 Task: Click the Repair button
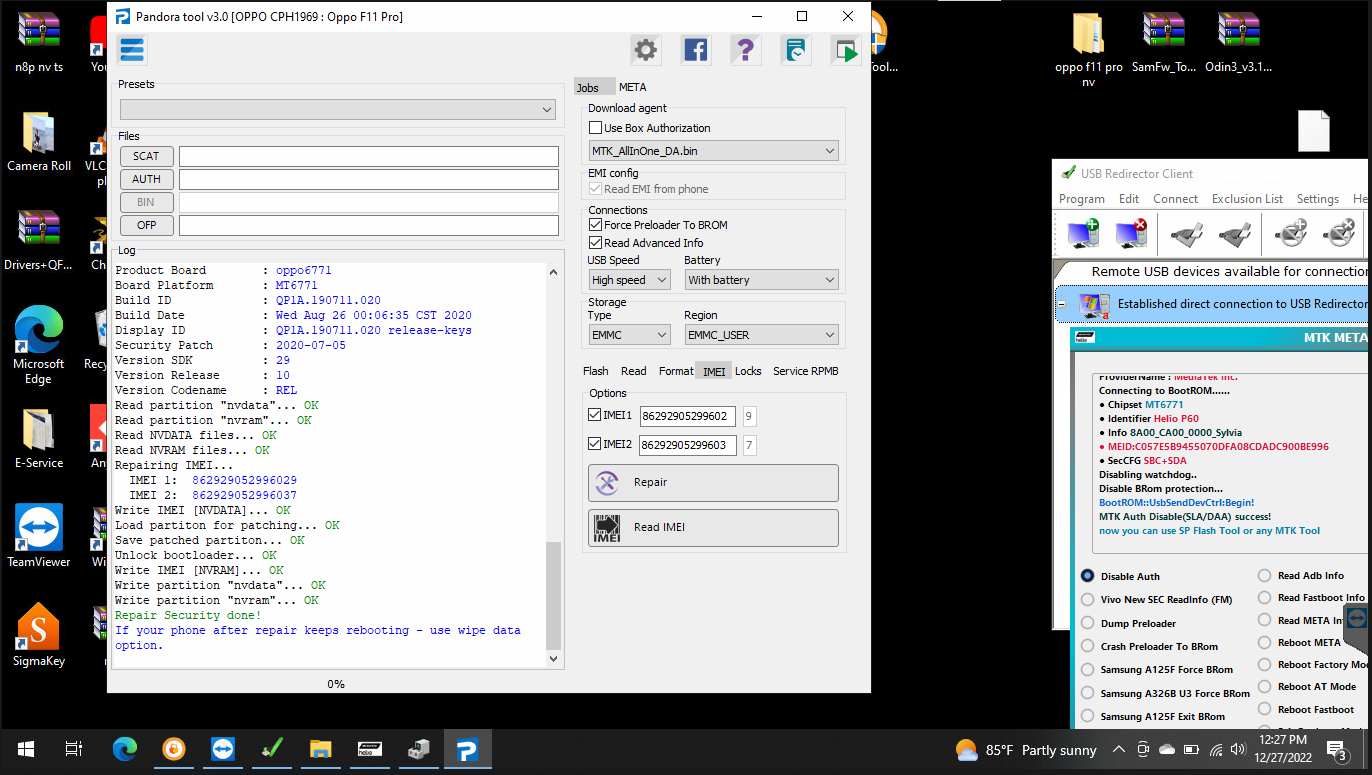click(713, 482)
